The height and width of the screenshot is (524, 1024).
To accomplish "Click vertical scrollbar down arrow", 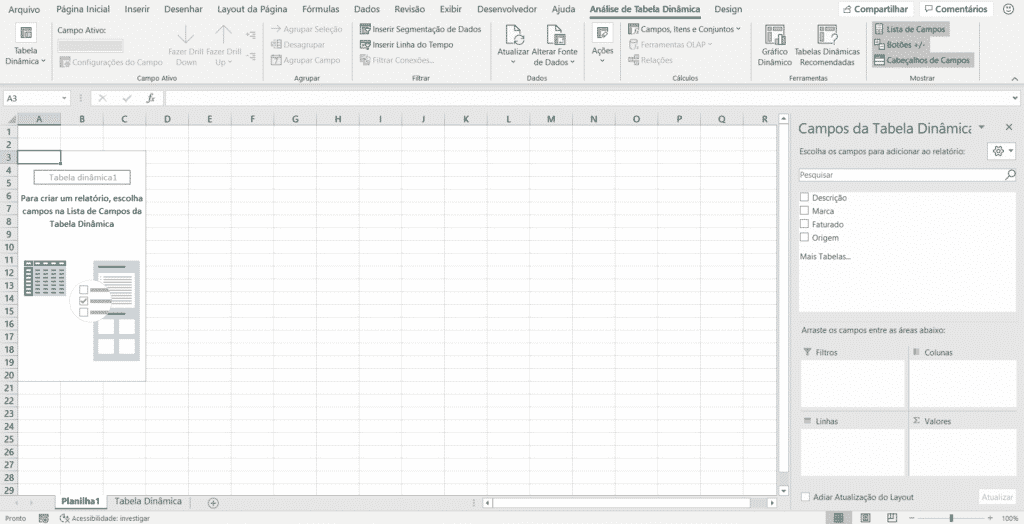I will click(784, 490).
